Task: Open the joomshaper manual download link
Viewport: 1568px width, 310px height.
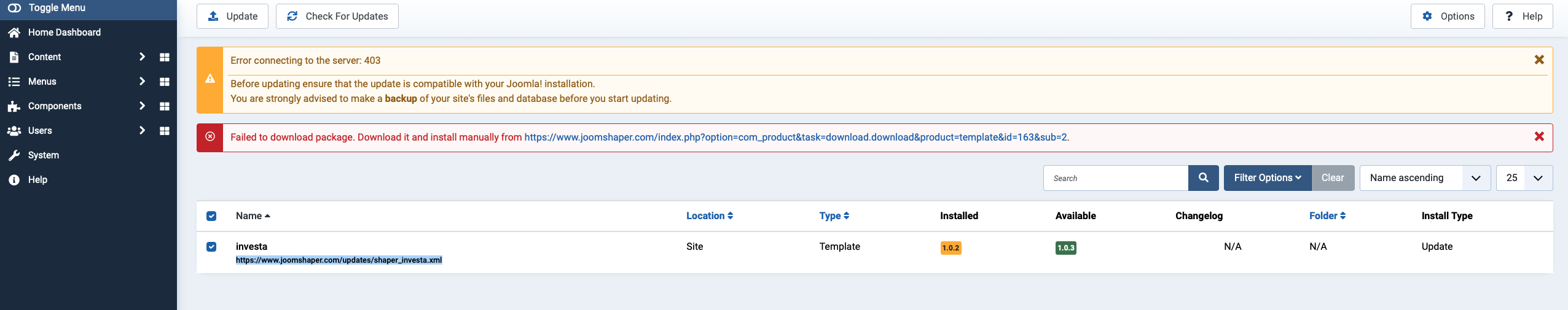Action: [x=796, y=138]
